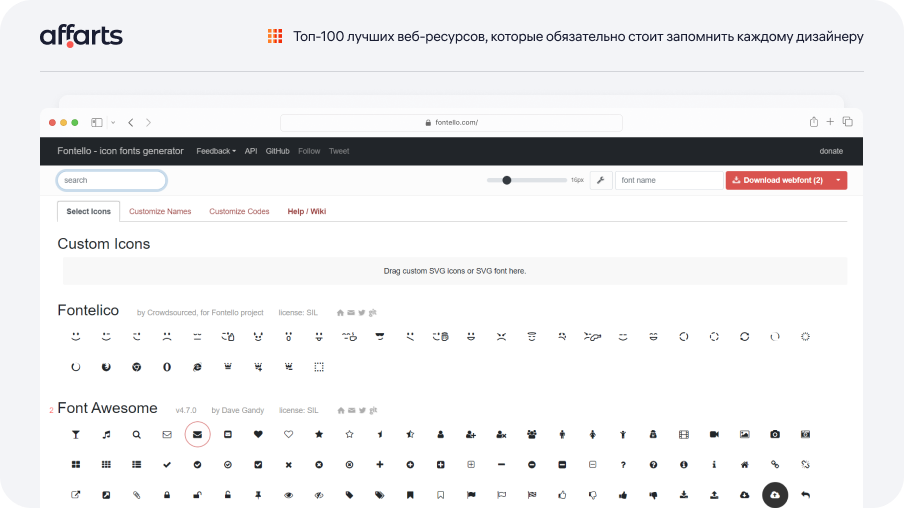Screen dimensions: 904x508
Task: Select the list view icon
Action: [137, 465]
